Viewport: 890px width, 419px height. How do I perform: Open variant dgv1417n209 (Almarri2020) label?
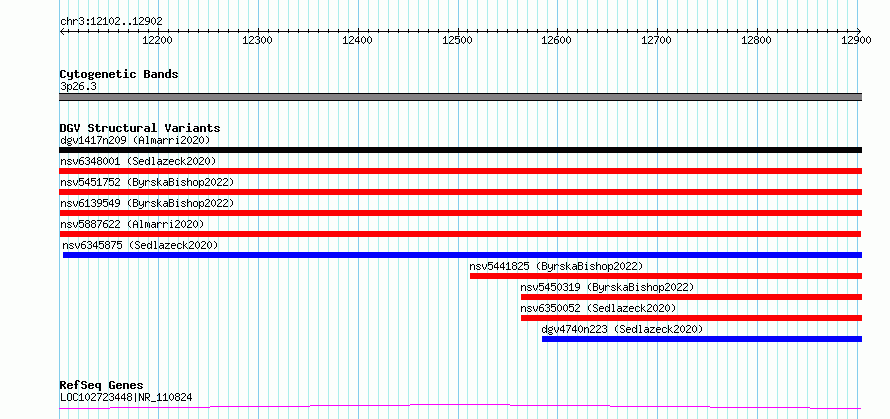[x=135, y=140]
